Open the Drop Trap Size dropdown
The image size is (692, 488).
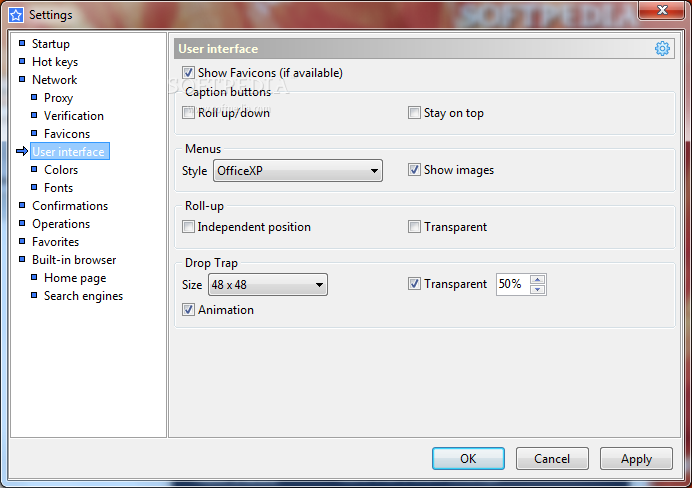[268, 285]
